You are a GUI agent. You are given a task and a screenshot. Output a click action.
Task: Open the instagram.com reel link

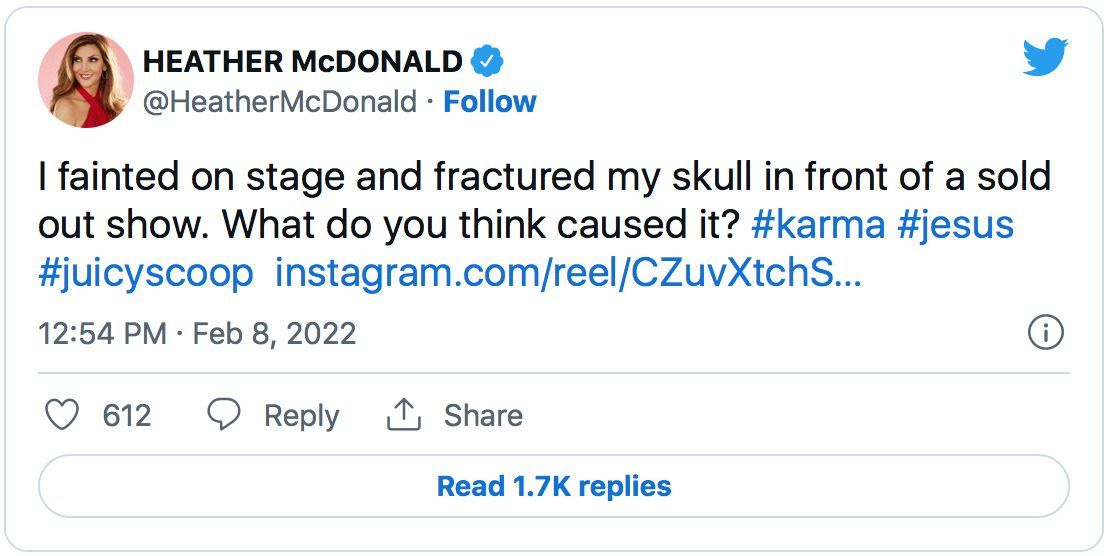tap(566, 274)
